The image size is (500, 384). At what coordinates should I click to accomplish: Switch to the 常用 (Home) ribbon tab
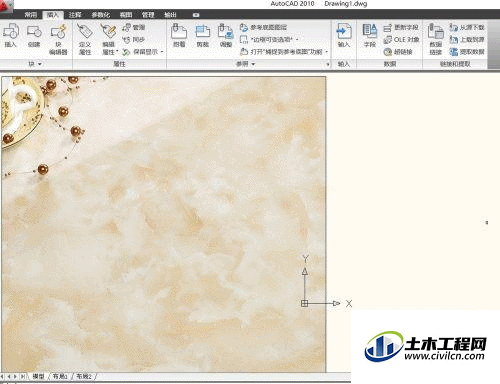(31, 15)
